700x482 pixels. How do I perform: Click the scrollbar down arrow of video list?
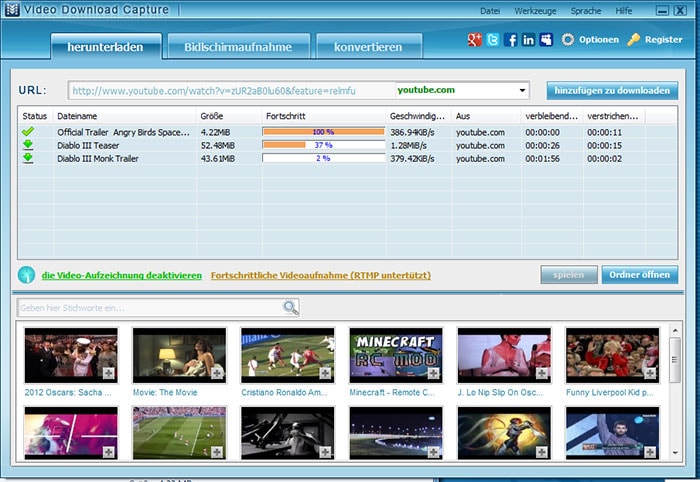tap(675, 453)
